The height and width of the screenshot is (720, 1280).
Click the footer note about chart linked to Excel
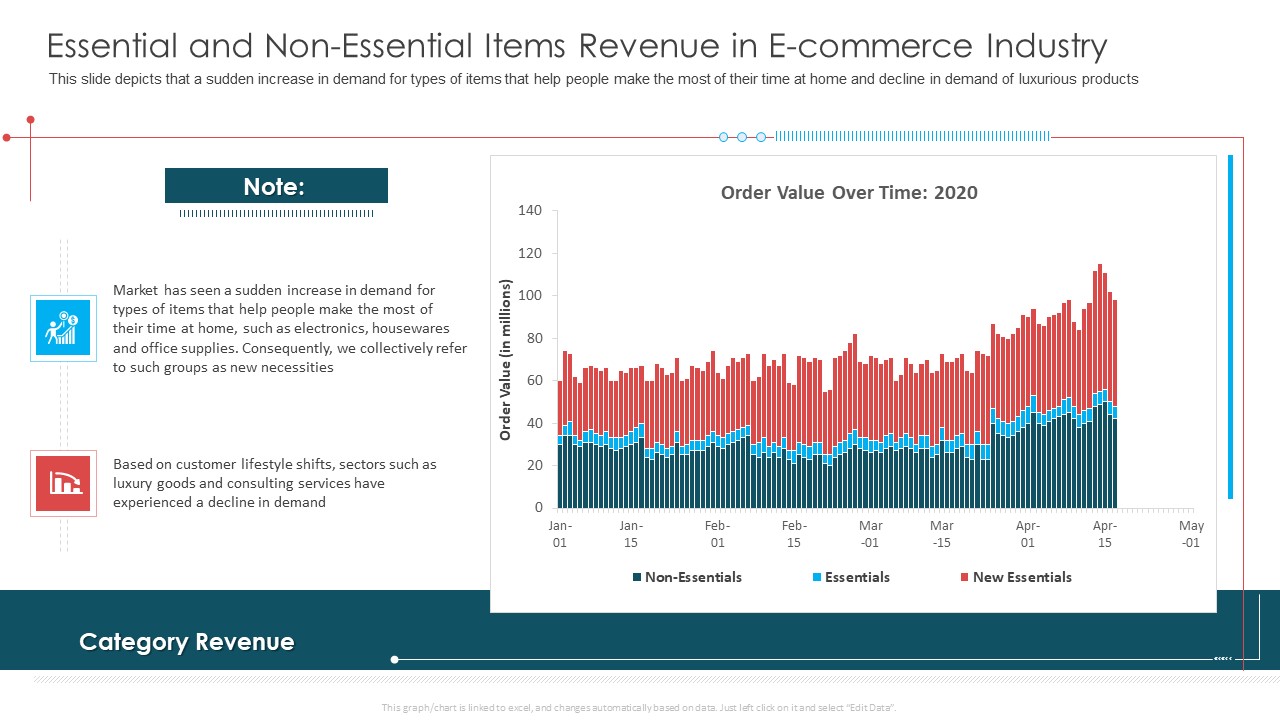pos(639,707)
